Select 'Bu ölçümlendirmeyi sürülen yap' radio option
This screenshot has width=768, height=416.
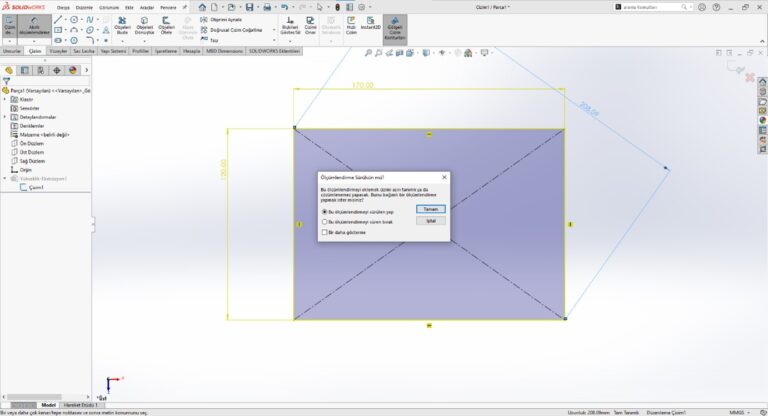tap(324, 211)
